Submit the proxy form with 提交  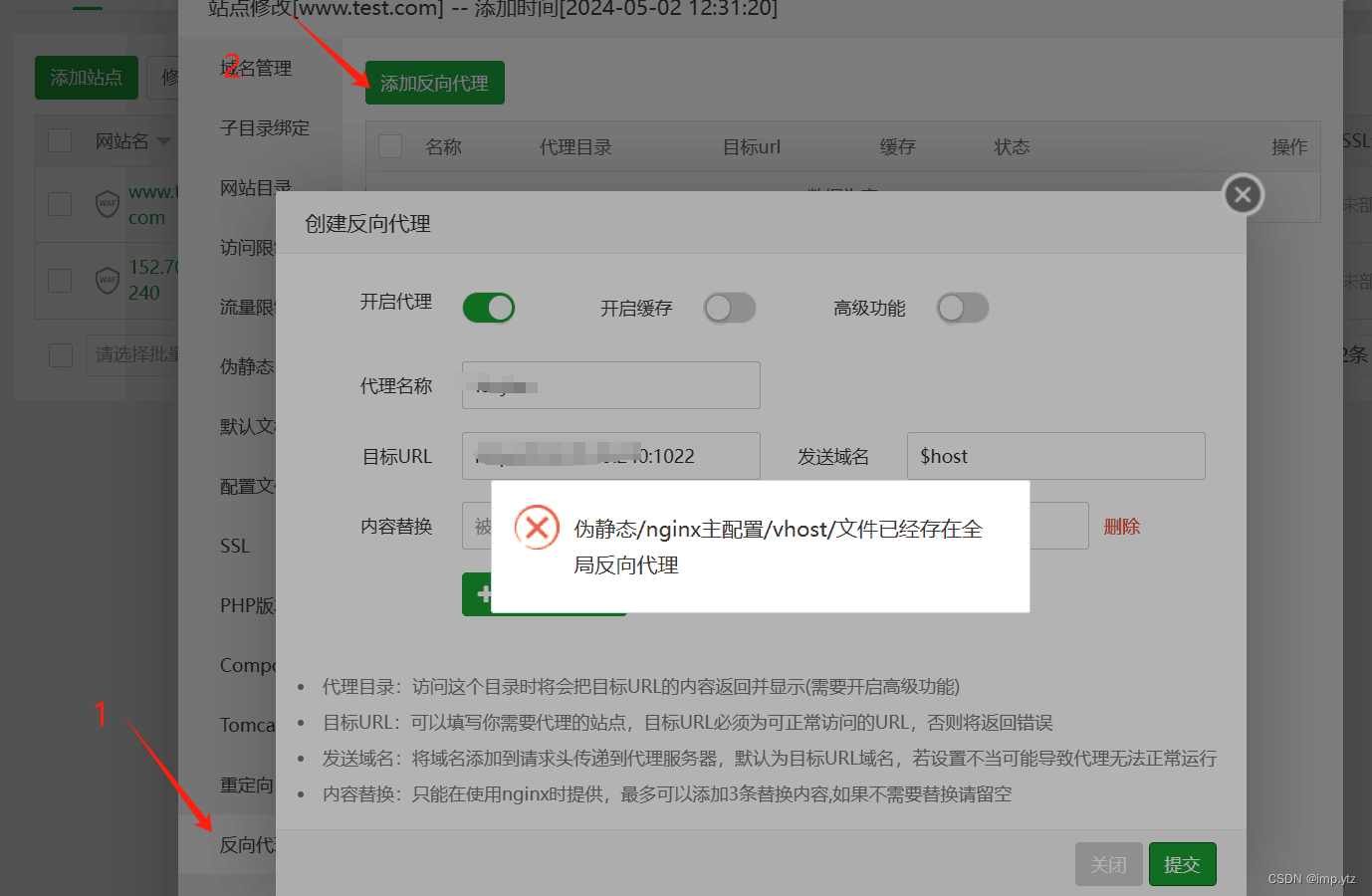coord(1183,864)
